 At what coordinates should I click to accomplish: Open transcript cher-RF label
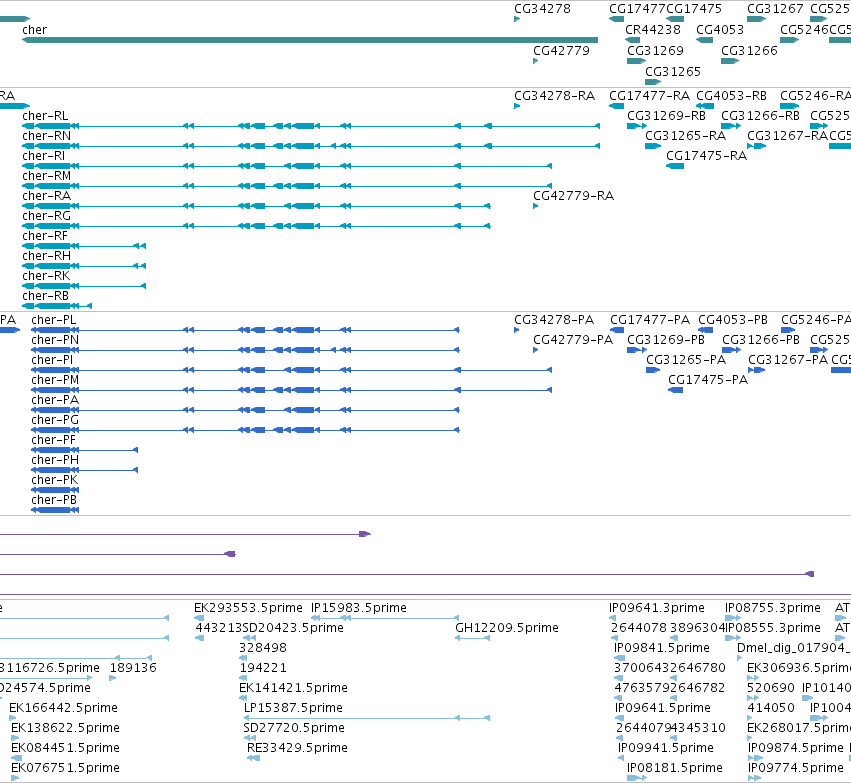(45, 236)
